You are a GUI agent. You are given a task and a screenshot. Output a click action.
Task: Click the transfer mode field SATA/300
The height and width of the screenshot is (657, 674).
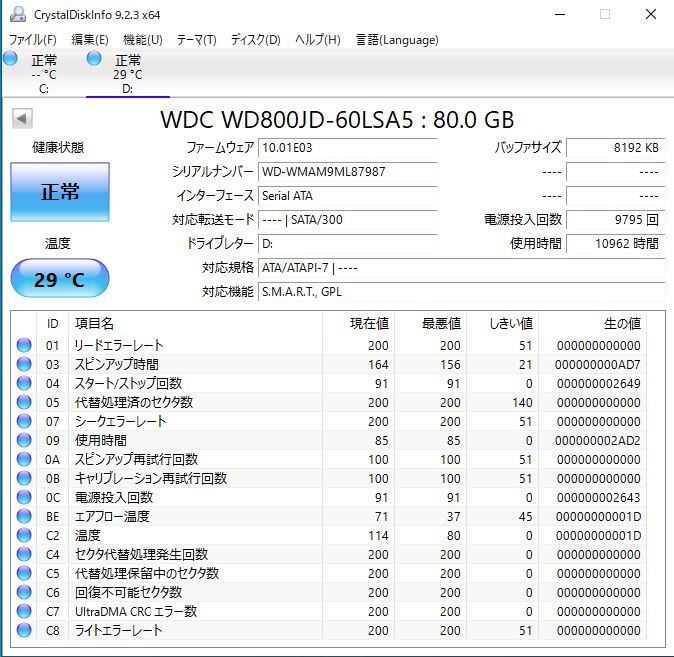point(347,220)
